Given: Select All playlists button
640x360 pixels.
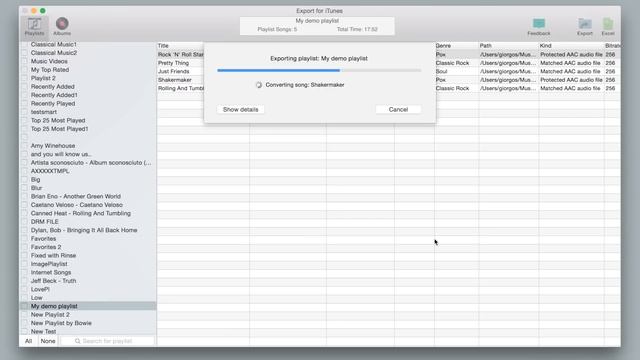Looking at the screenshot, I should (x=29, y=341).
